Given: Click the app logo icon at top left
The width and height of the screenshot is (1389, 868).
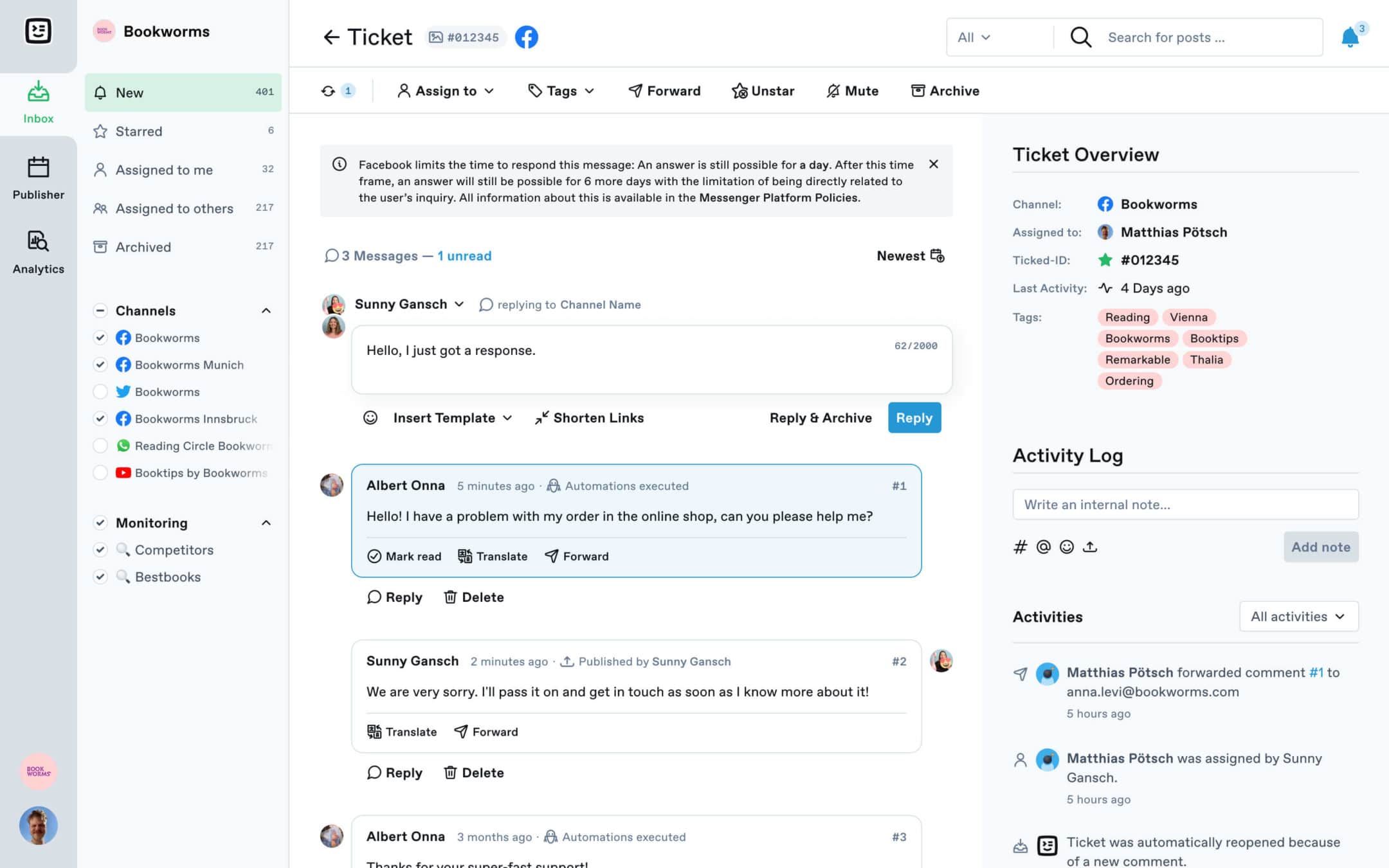Looking at the screenshot, I should (38, 31).
